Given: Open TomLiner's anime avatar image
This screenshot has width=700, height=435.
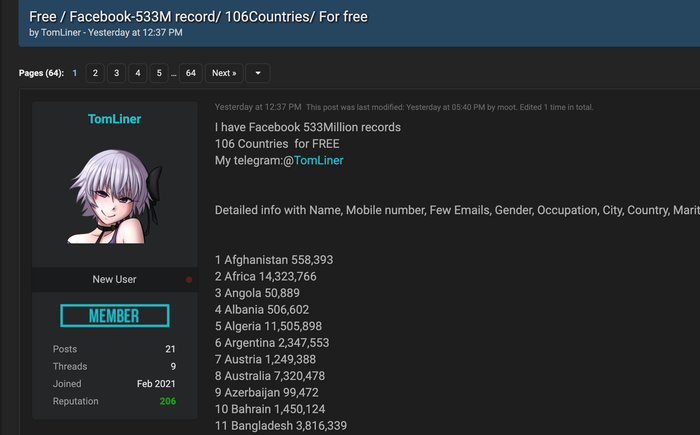Looking at the screenshot, I should (114, 196).
